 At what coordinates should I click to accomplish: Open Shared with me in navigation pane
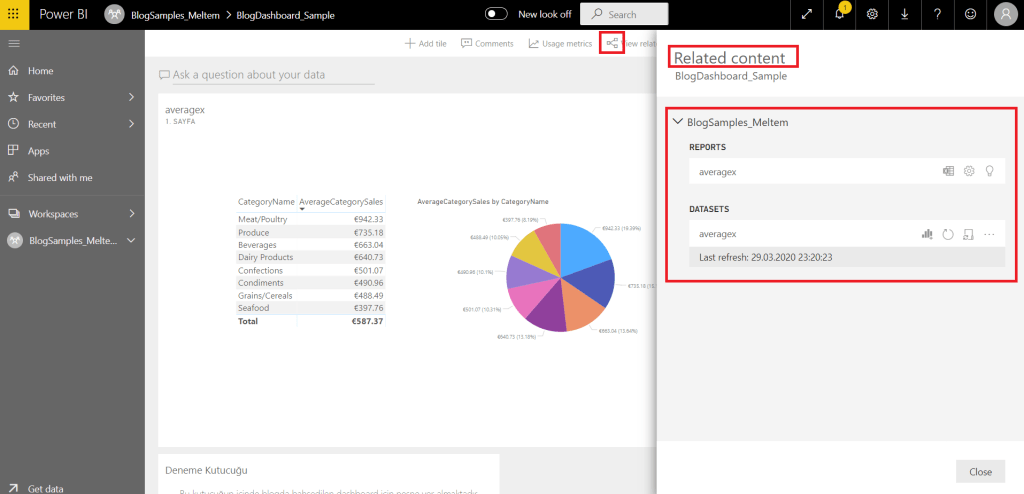(x=60, y=177)
